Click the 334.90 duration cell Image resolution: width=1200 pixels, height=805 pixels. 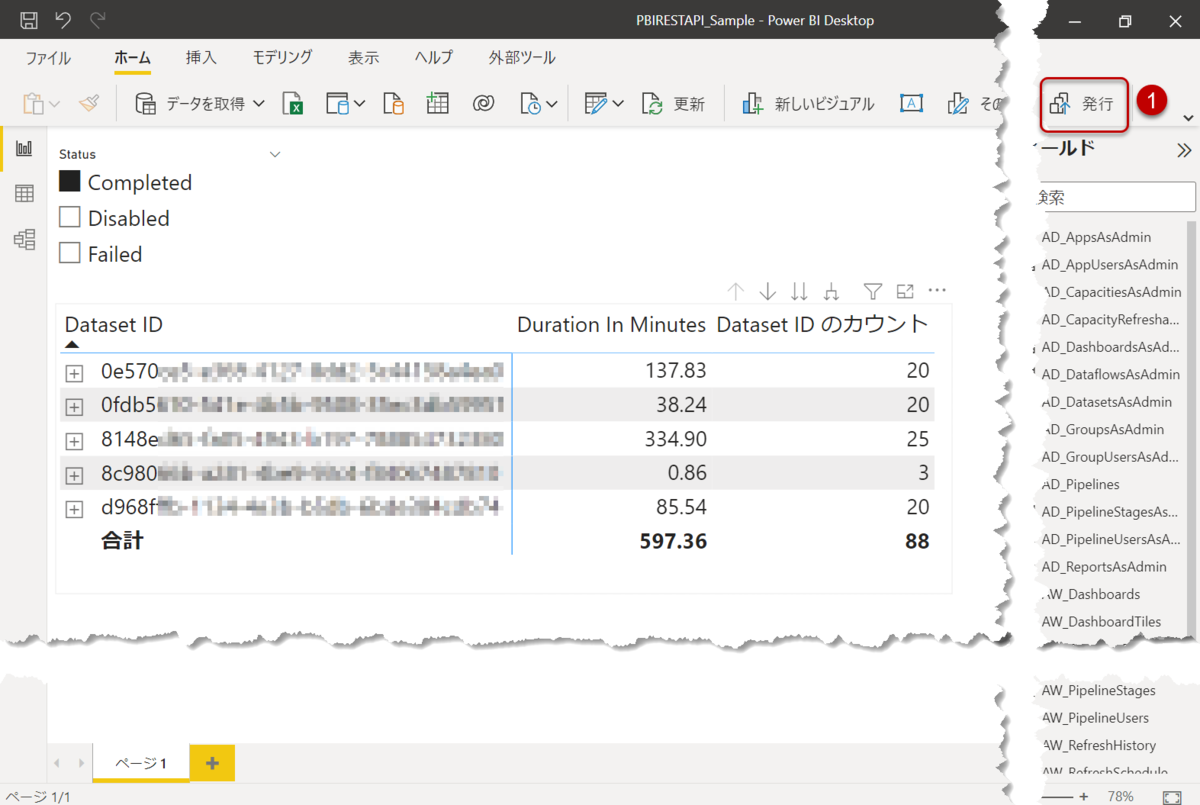coord(675,439)
